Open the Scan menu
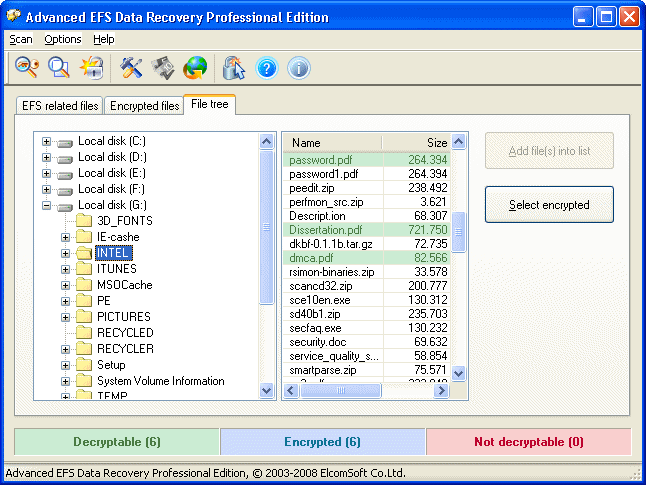The height and width of the screenshot is (485, 646). pyautogui.click(x=21, y=39)
